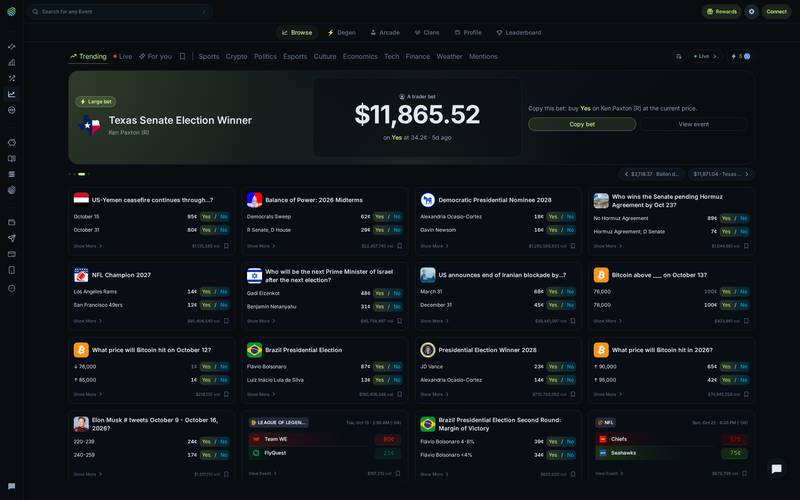Select the line chart icon in the left sidebar

point(12,94)
